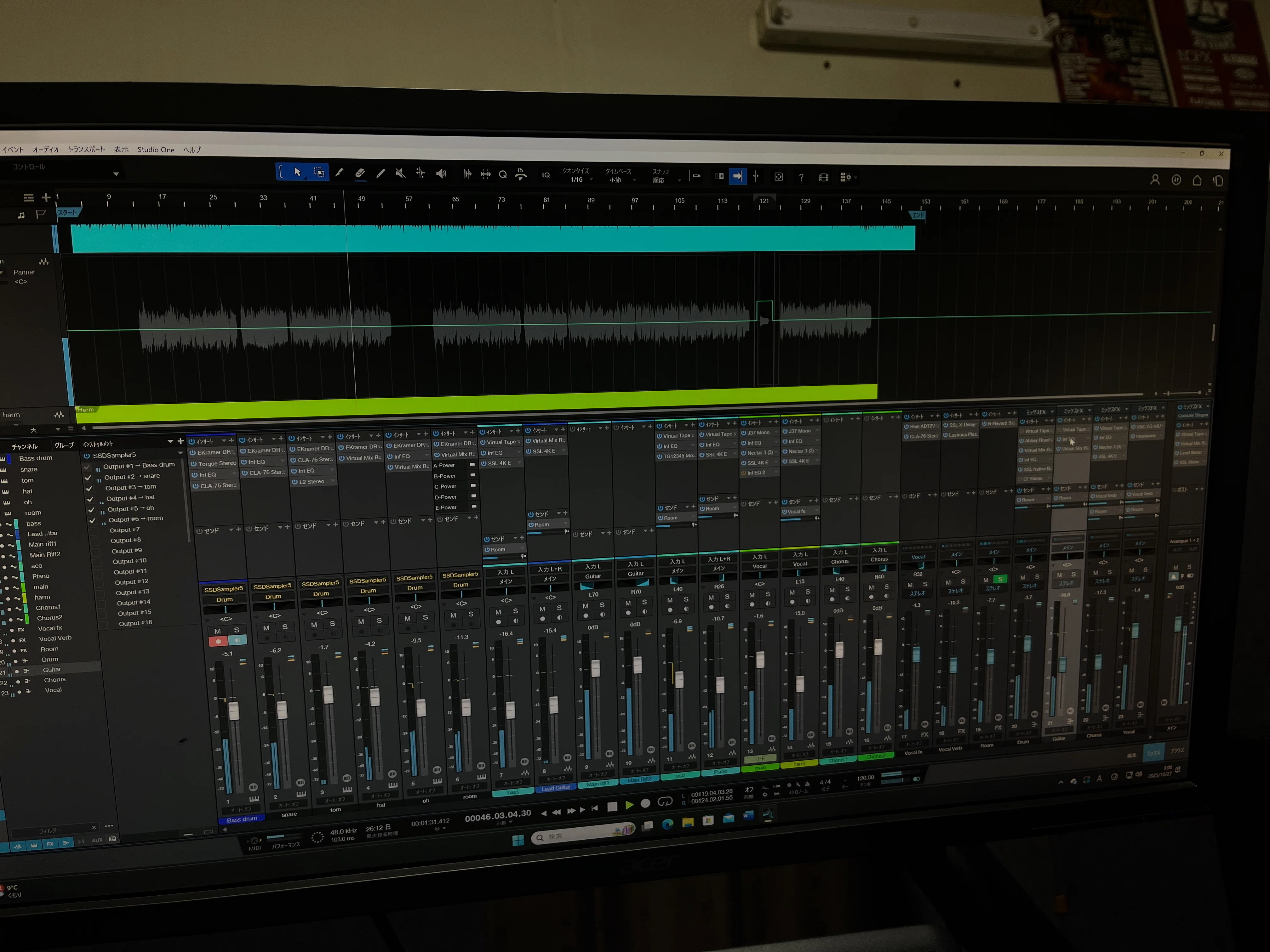Add a track with the plus icon

click(x=46, y=197)
